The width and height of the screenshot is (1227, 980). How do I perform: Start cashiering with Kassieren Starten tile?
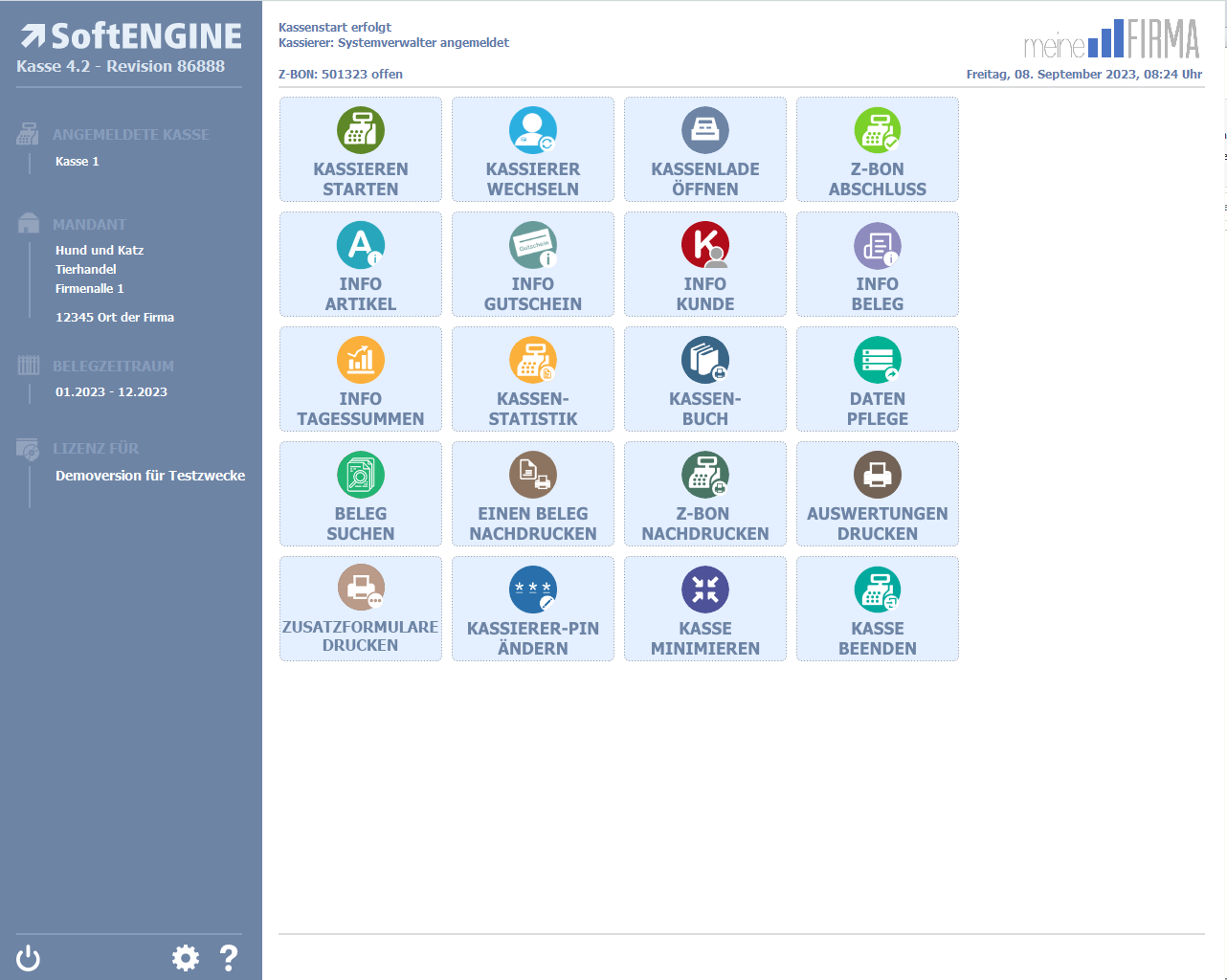(x=361, y=149)
